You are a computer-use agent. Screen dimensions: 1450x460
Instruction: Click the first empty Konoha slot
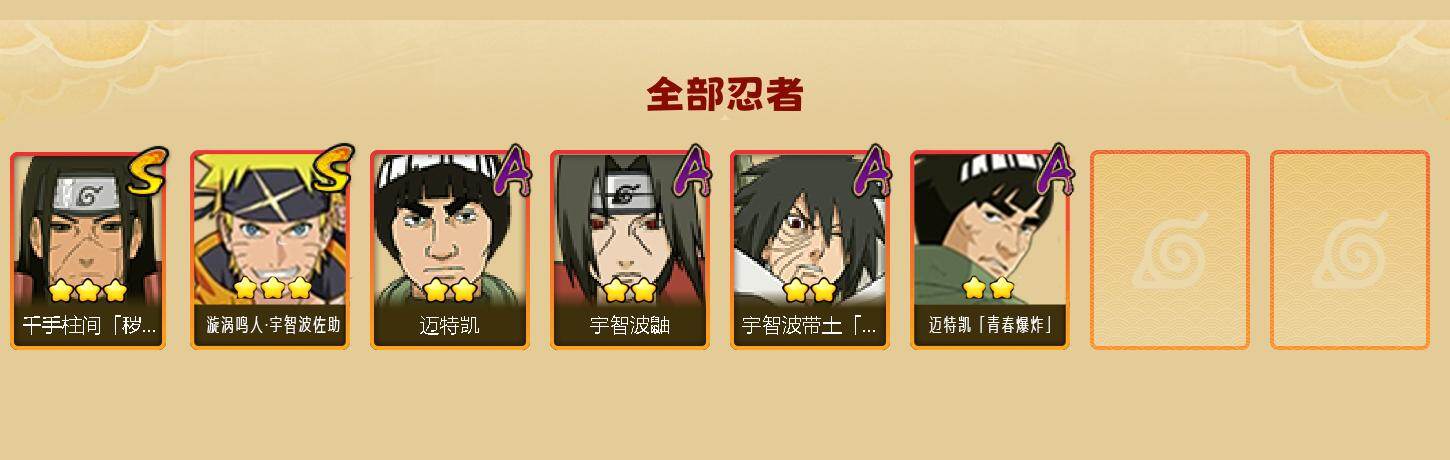(x=1170, y=250)
